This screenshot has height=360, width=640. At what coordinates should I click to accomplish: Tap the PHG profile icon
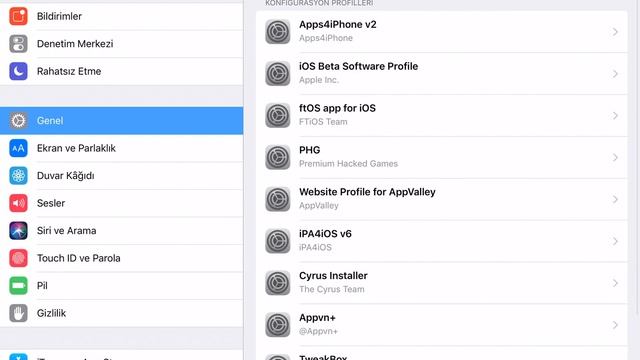pos(278,157)
